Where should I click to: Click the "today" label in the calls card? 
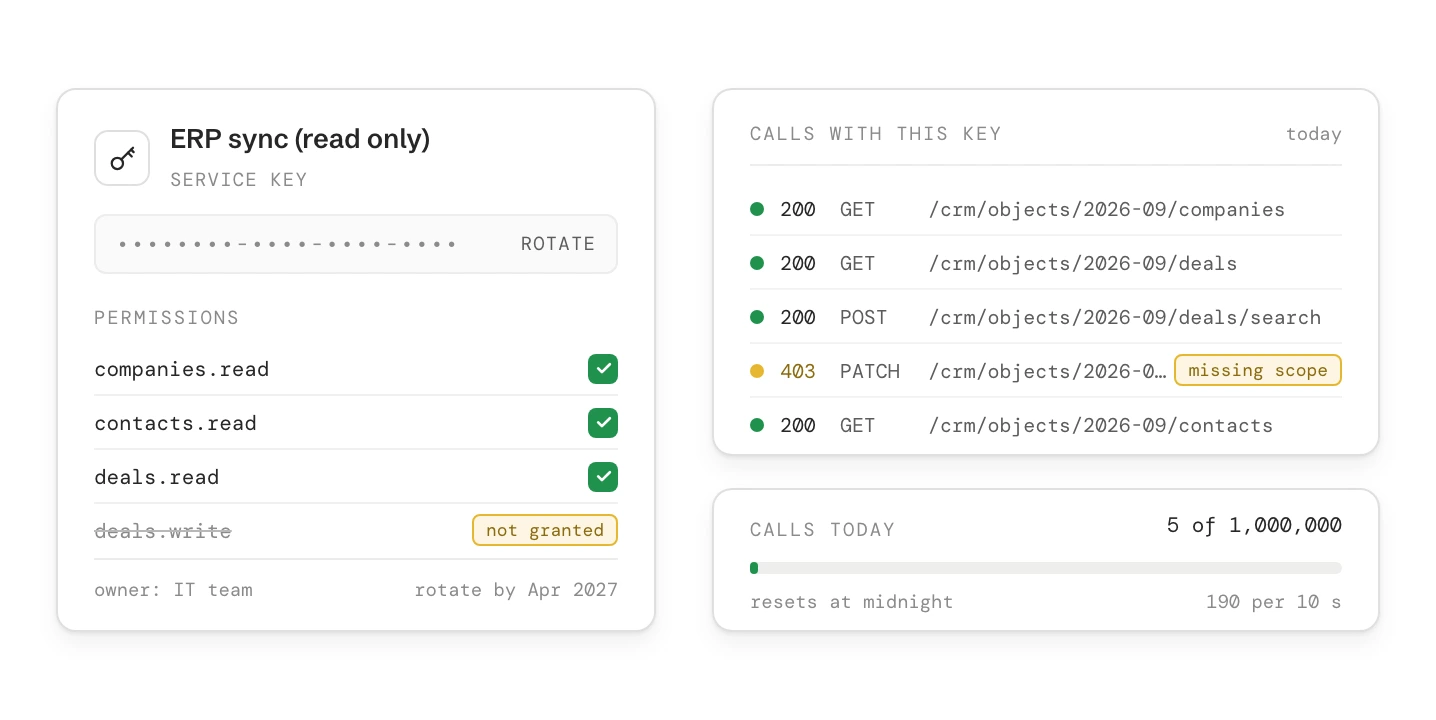coord(1314,134)
